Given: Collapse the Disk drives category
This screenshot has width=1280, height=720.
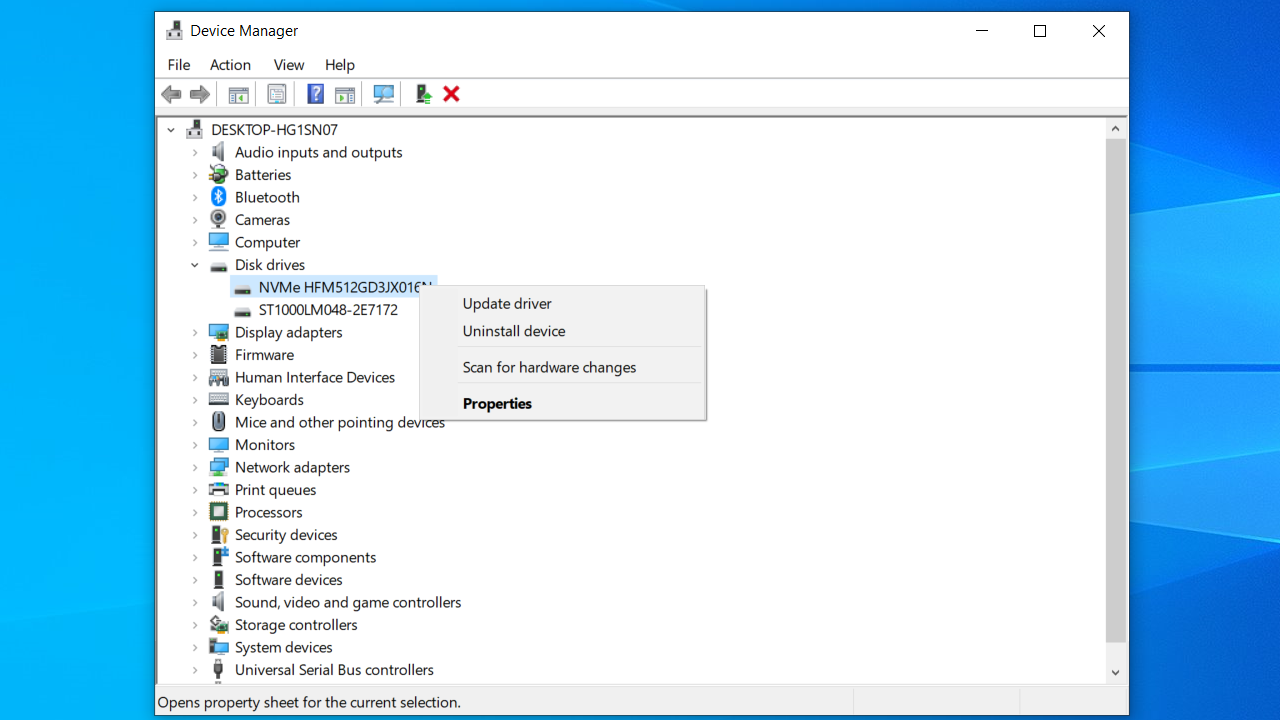Looking at the screenshot, I should 195,265.
